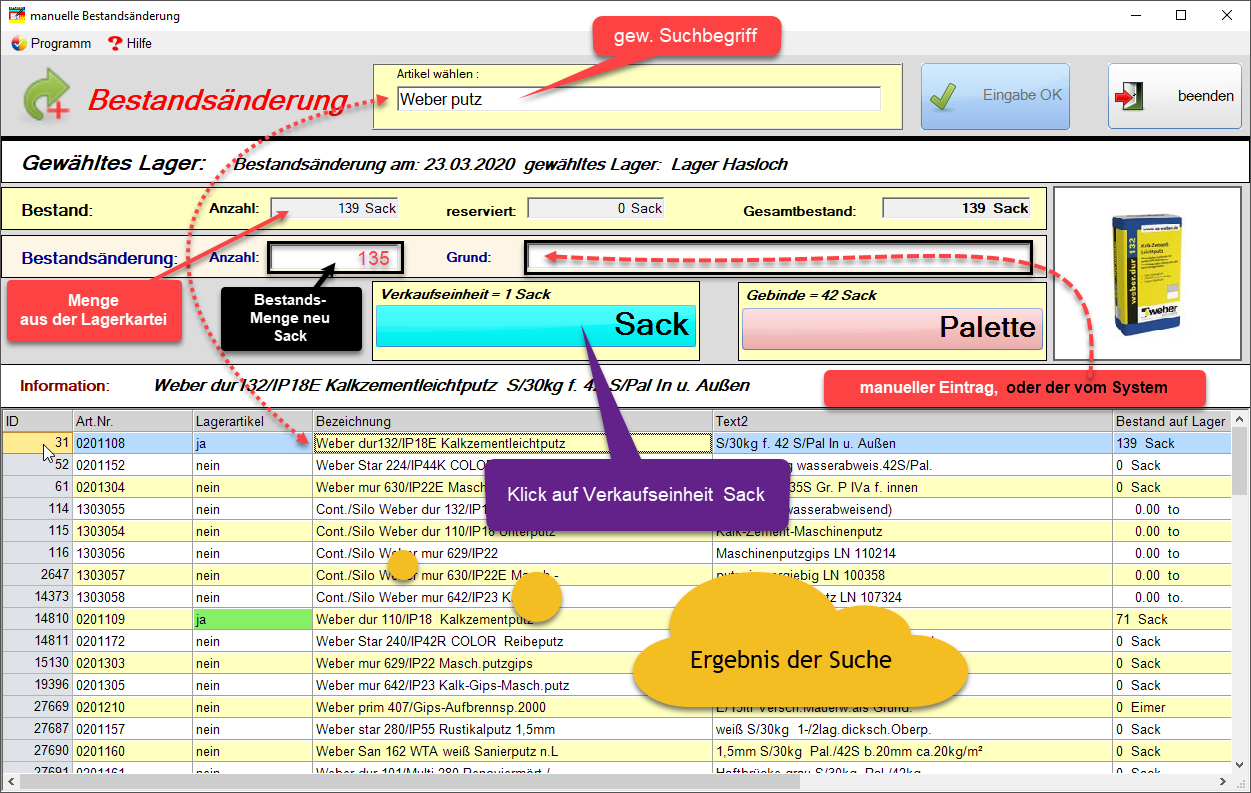Choose the Sack Verkaufseinheit button
1251x793 pixels.
click(x=535, y=326)
